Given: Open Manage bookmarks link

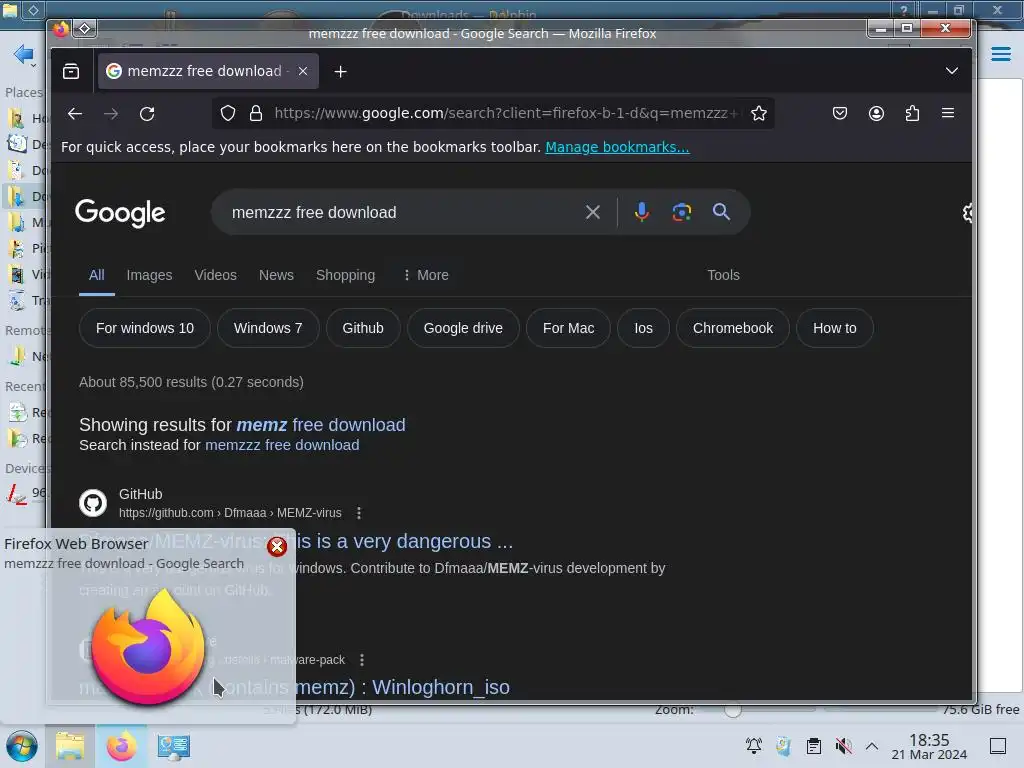Looking at the screenshot, I should (x=617, y=147).
